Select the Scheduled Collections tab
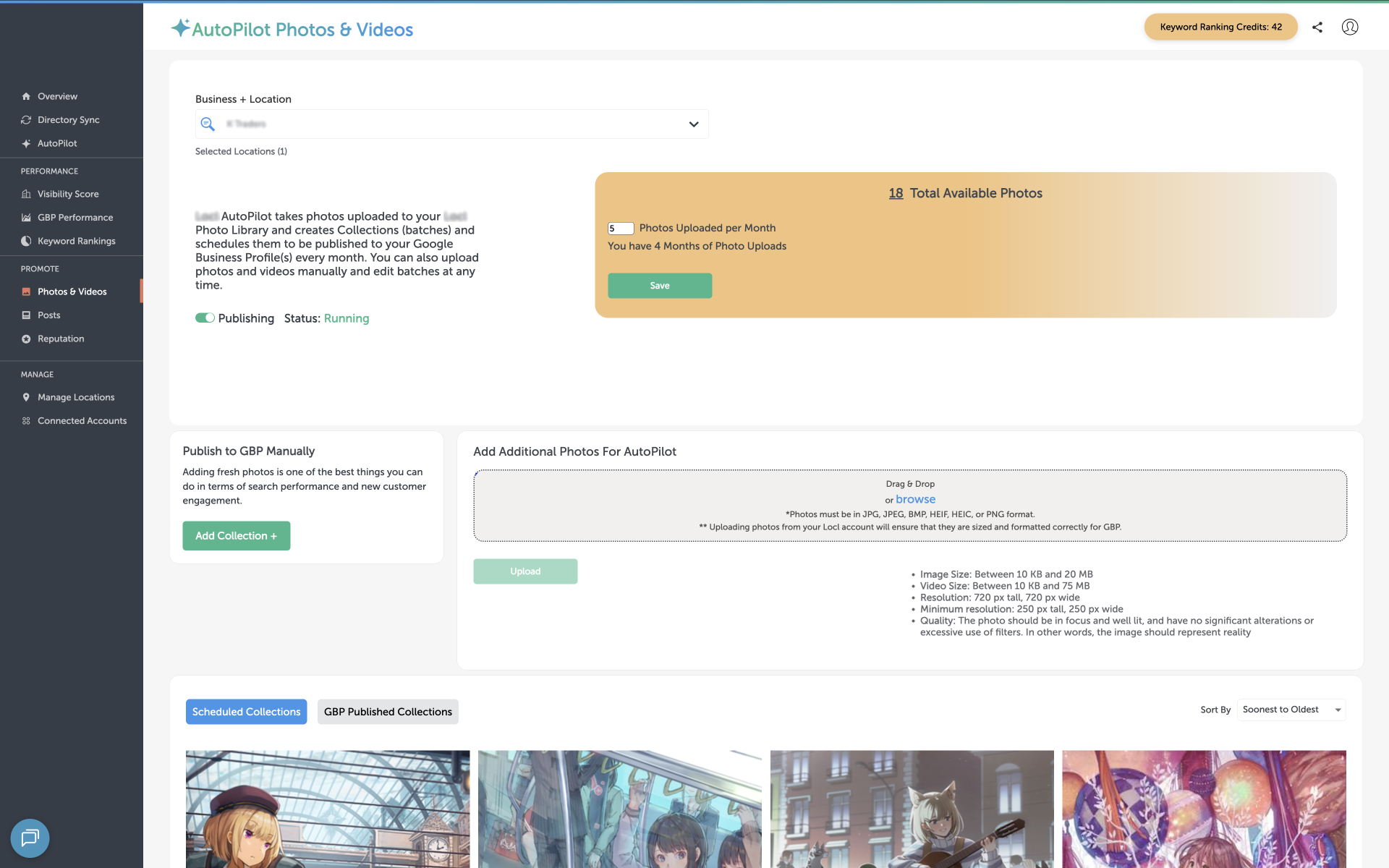The height and width of the screenshot is (868, 1389). coord(246,712)
